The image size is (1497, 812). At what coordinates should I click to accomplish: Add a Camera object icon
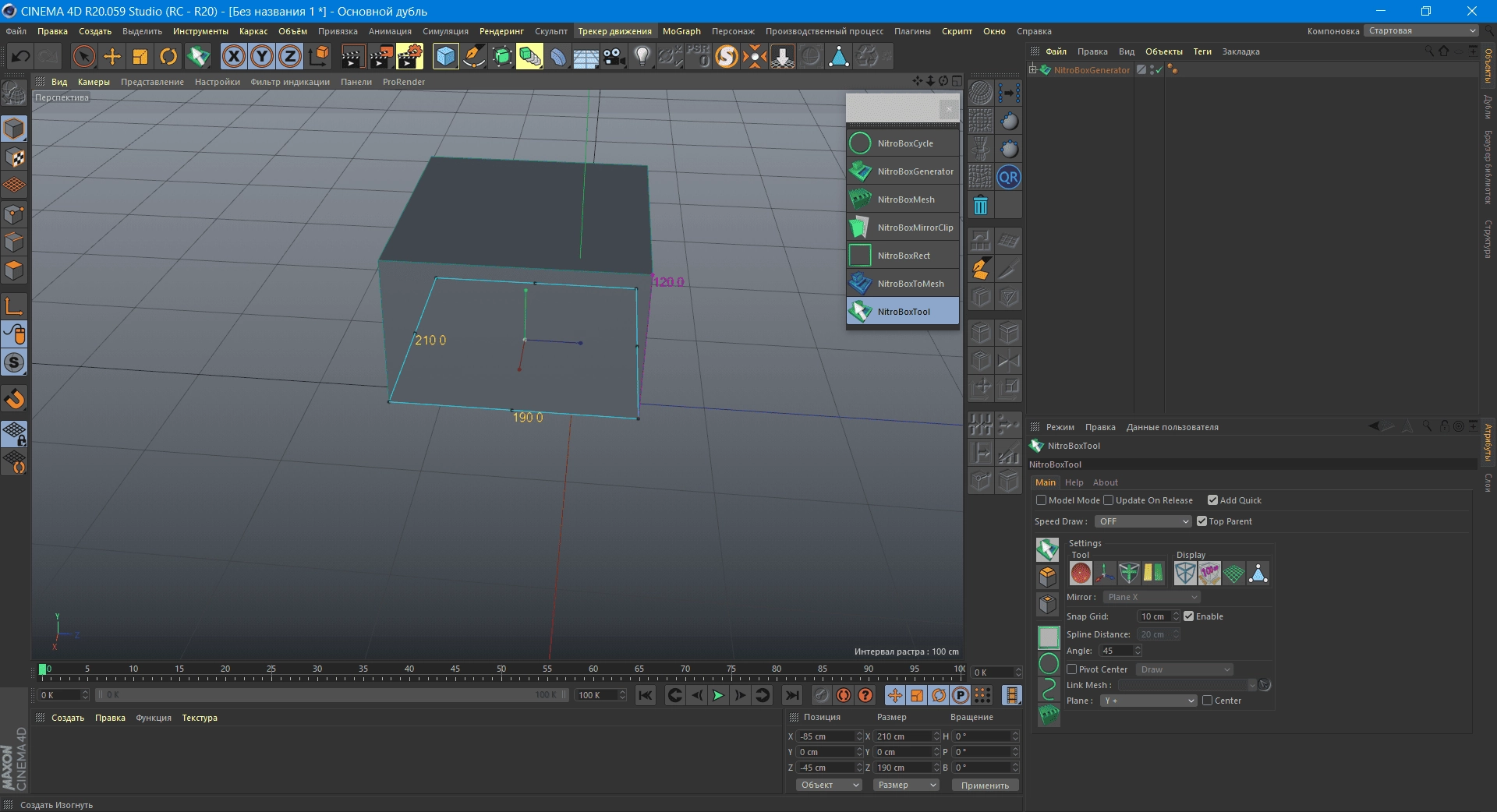point(614,56)
